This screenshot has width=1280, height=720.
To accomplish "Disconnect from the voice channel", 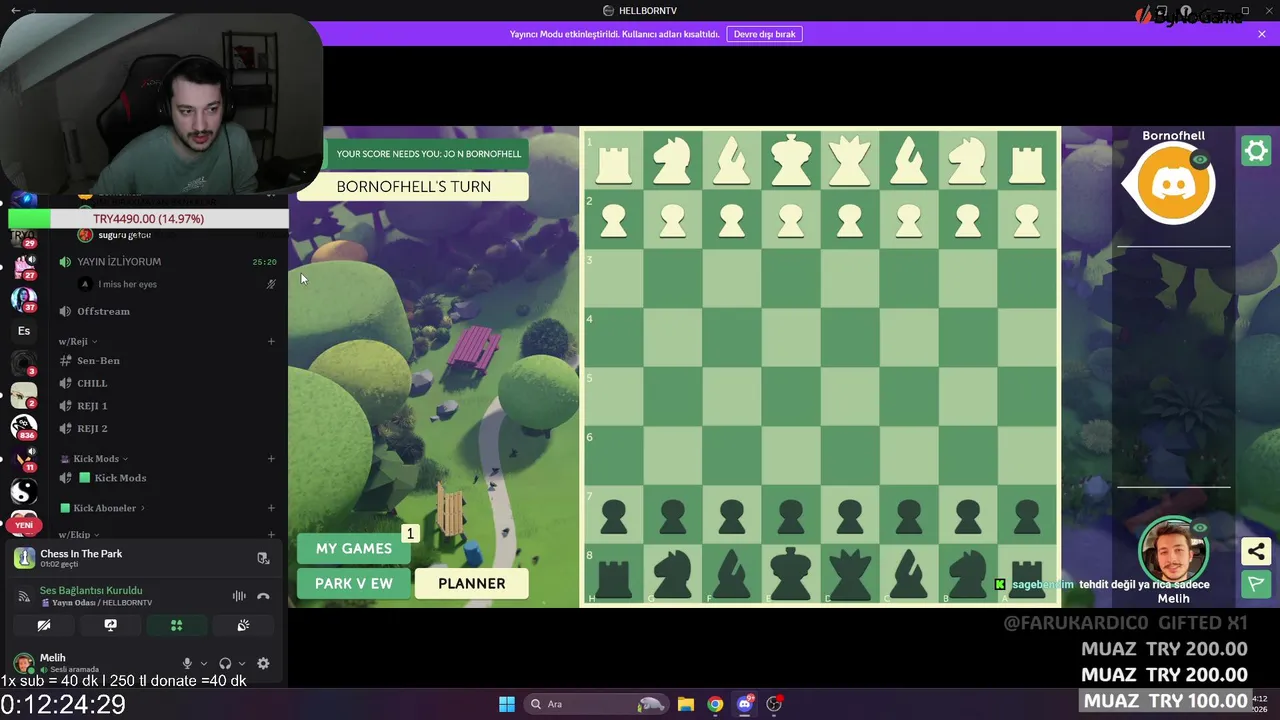I will pos(263,596).
